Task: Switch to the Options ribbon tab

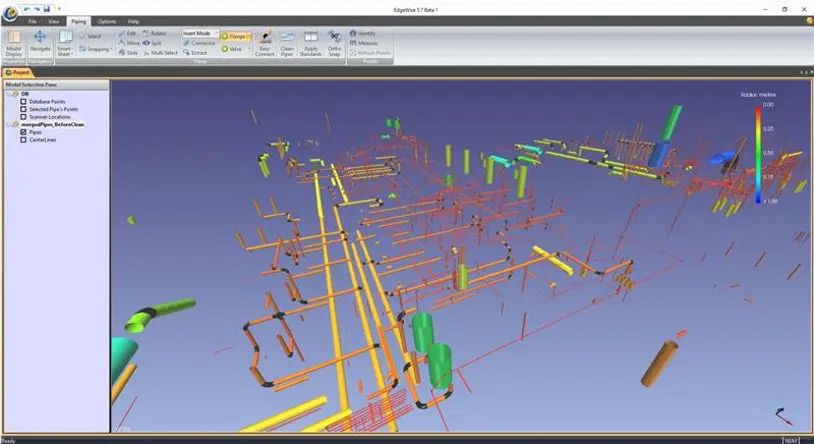Action: coord(107,21)
